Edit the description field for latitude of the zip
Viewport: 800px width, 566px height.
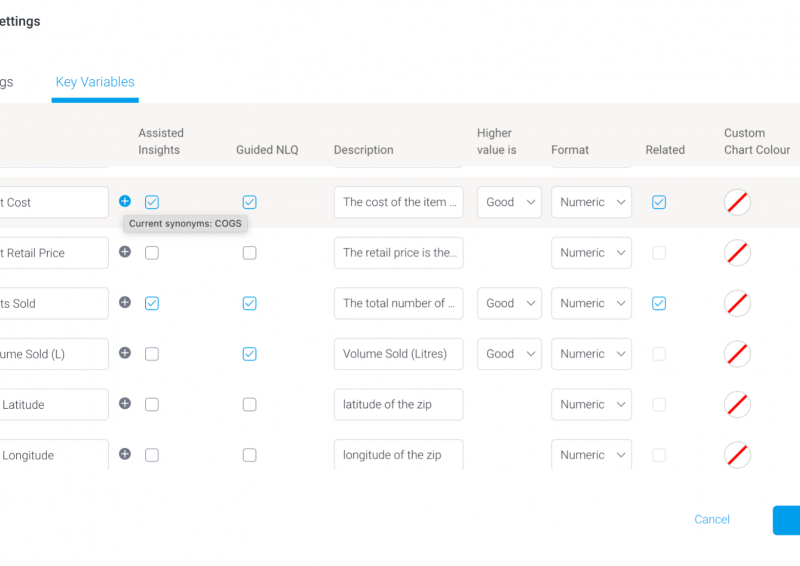coord(398,404)
